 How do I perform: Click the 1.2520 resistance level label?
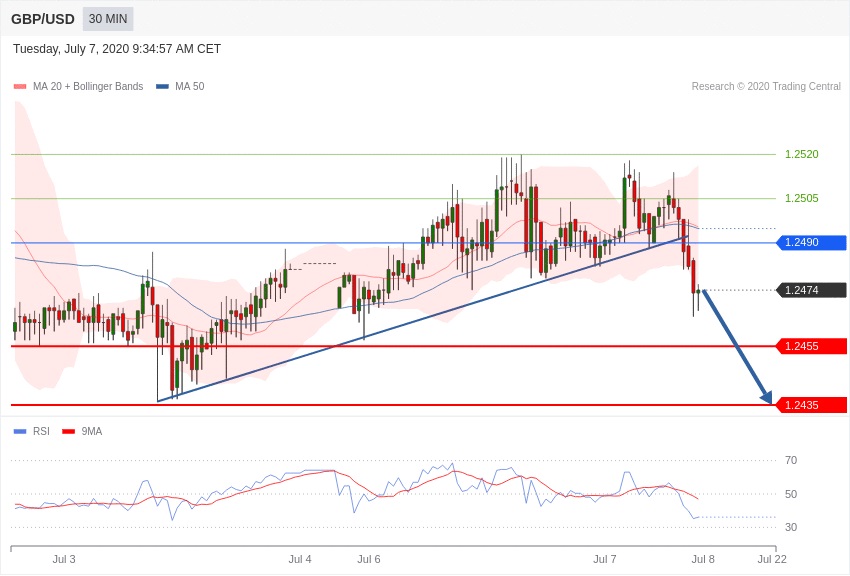pos(801,154)
